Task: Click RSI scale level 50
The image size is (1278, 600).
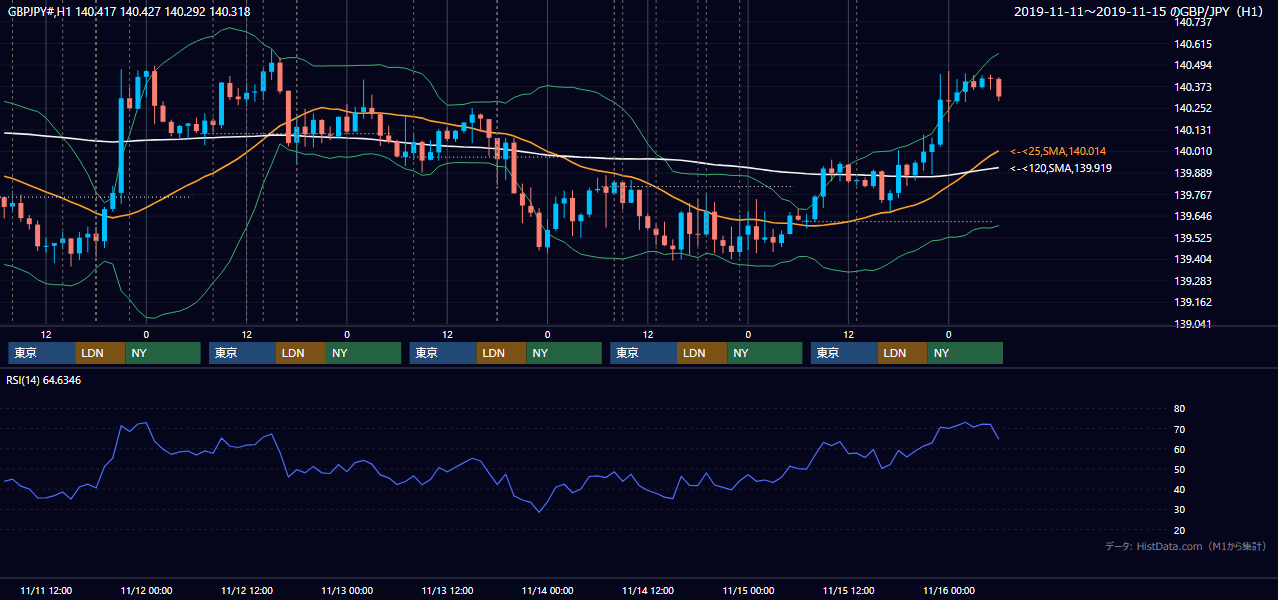Action: point(1180,469)
